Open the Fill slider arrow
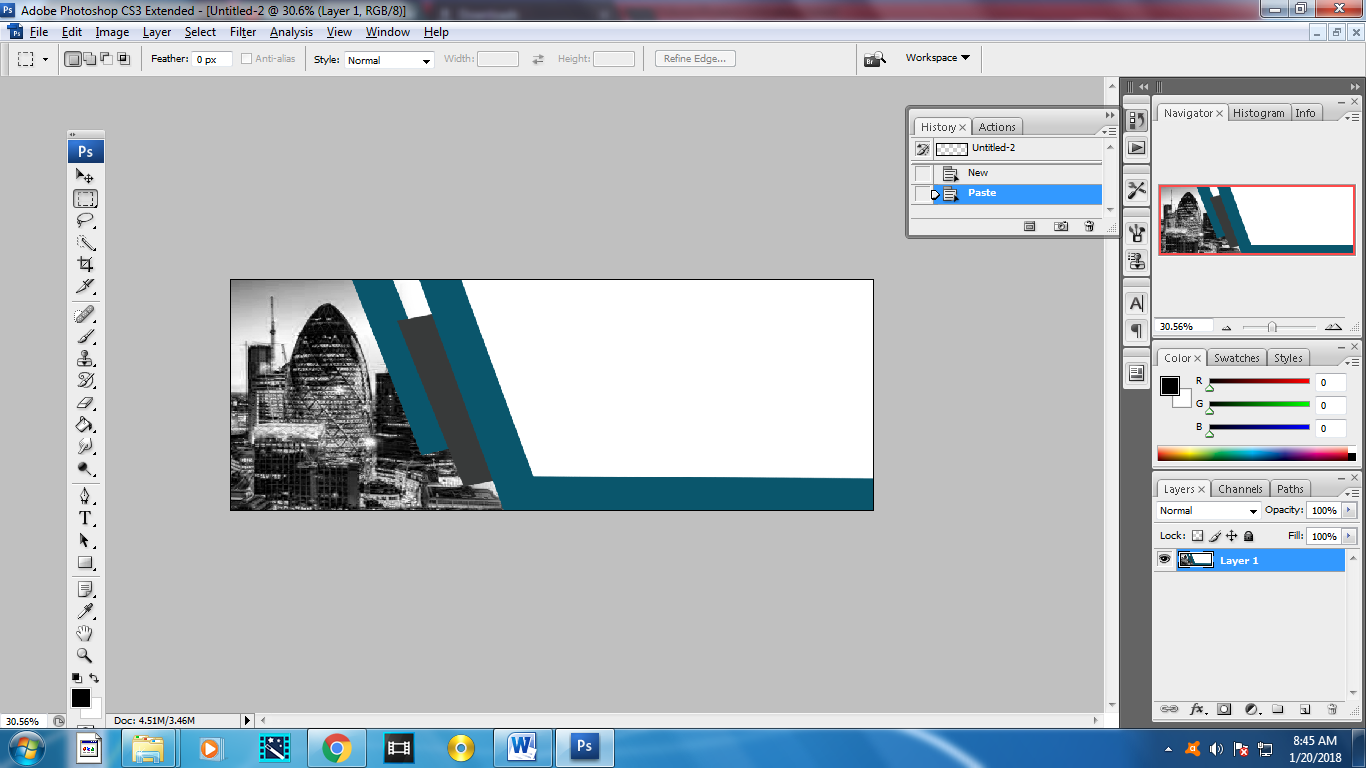The width and height of the screenshot is (1366, 768). 1349,537
